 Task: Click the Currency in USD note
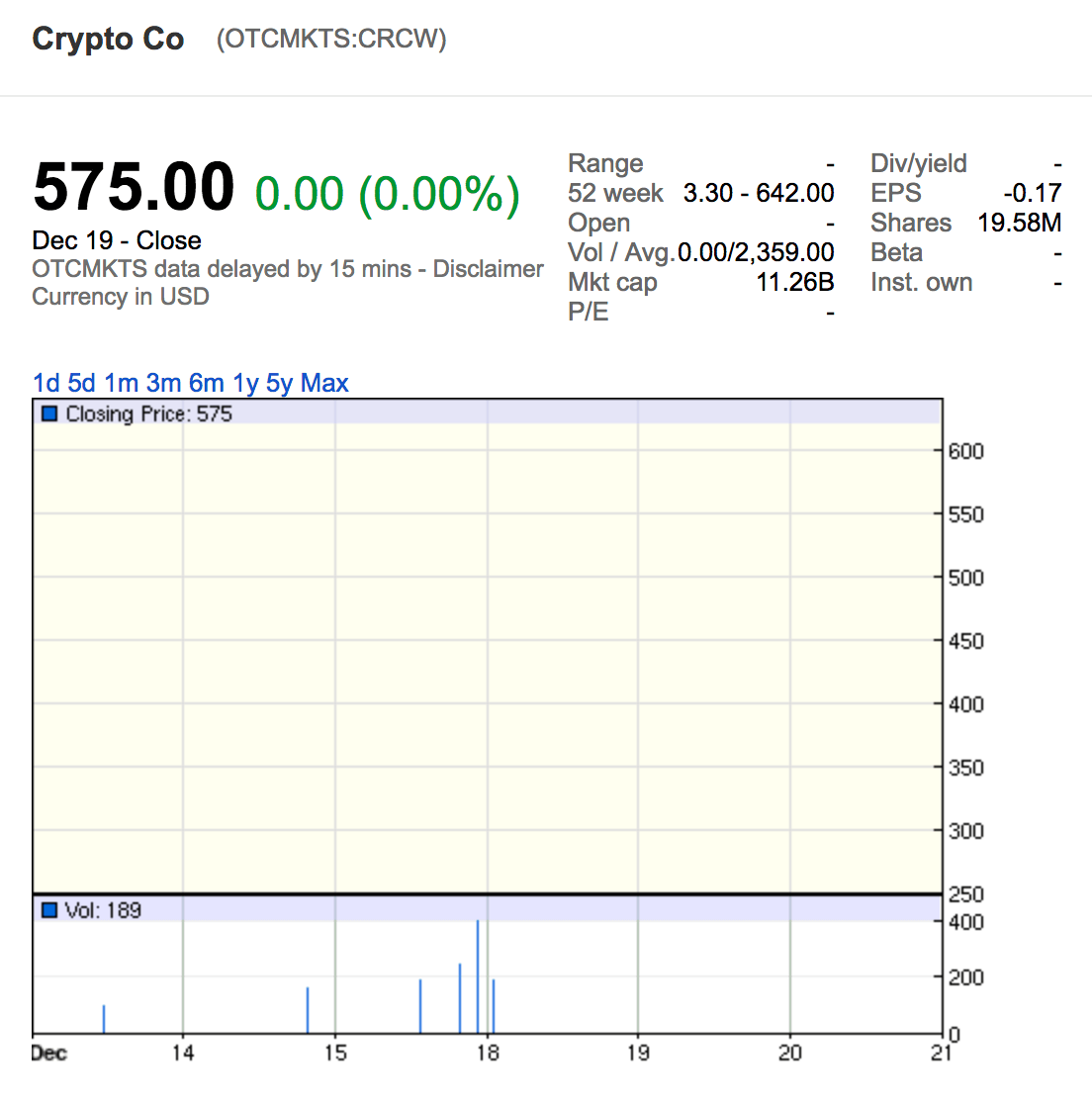click(121, 297)
